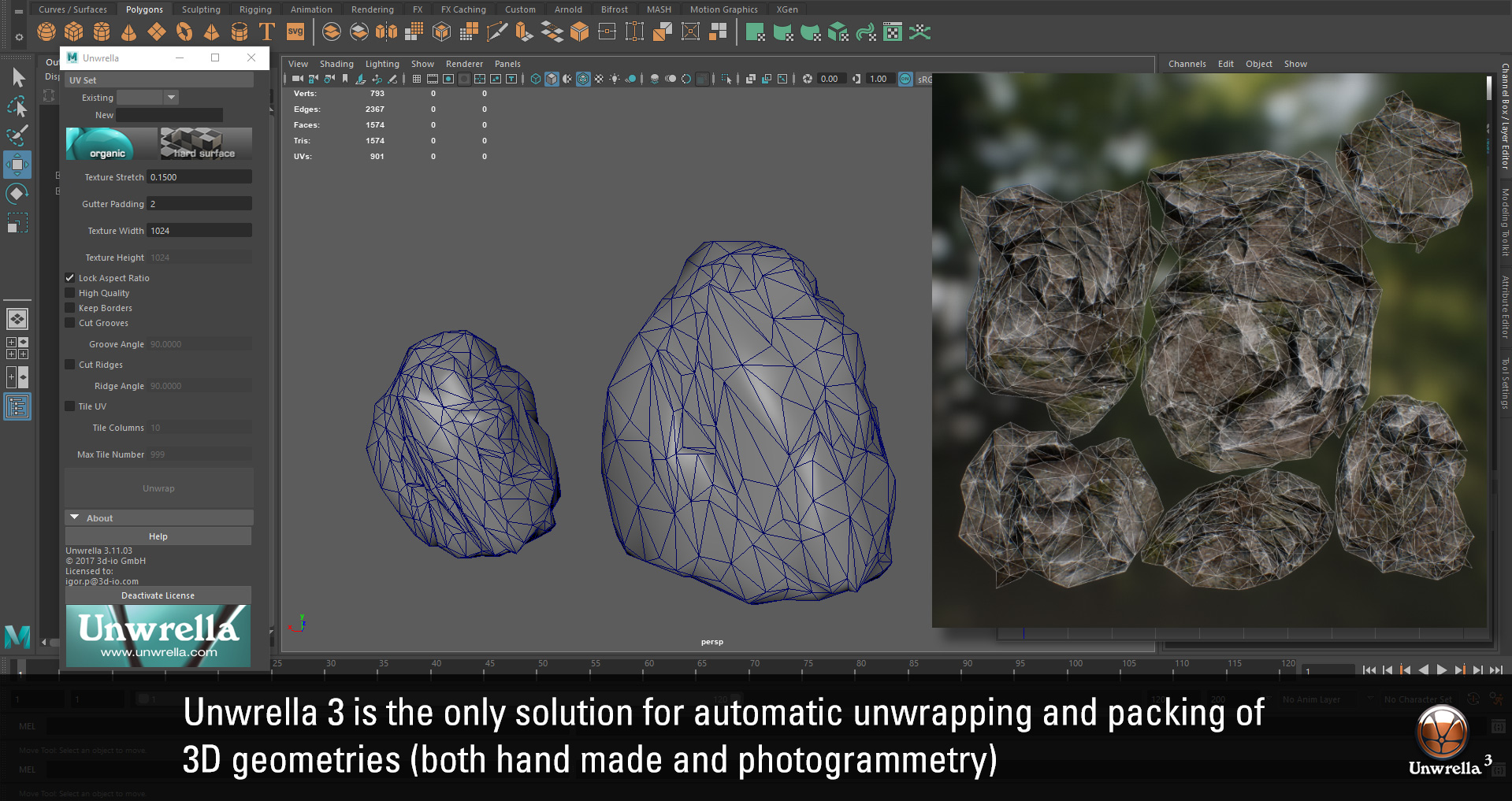Viewport: 1512px width, 801px height.
Task: Open the Object menu in Channel Box
Action: tap(1258, 64)
